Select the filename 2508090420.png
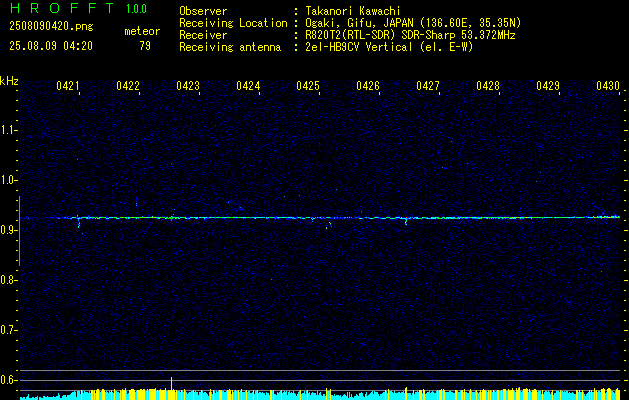 pos(51,26)
